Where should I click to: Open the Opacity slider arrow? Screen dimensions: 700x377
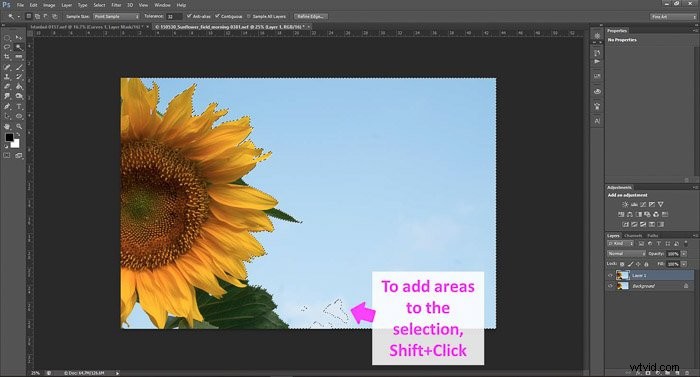click(x=684, y=254)
